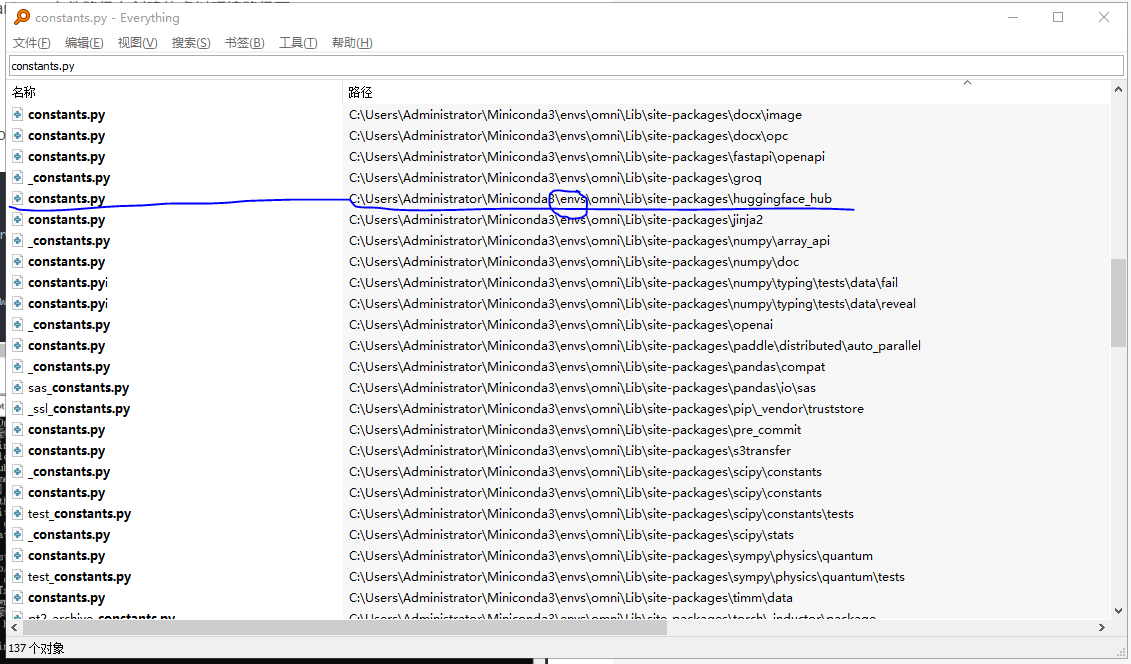Click the horizontal scrollbar left arrow
Screen dimensions: 1131x664
(15, 627)
